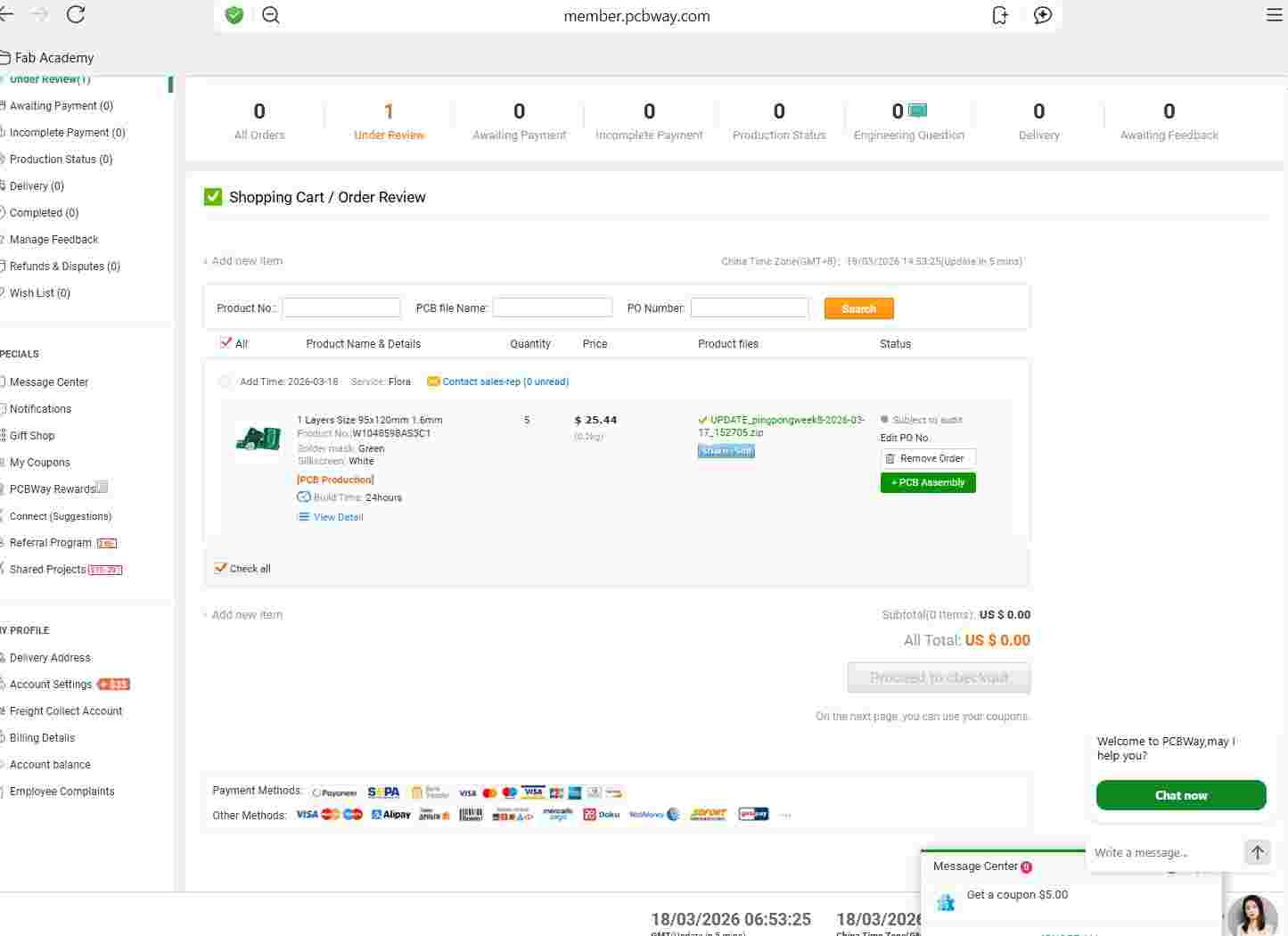Viewport: 1288px width, 936px height.
Task: Open PCBWay Rewards in the sidebar
Action: point(53,489)
